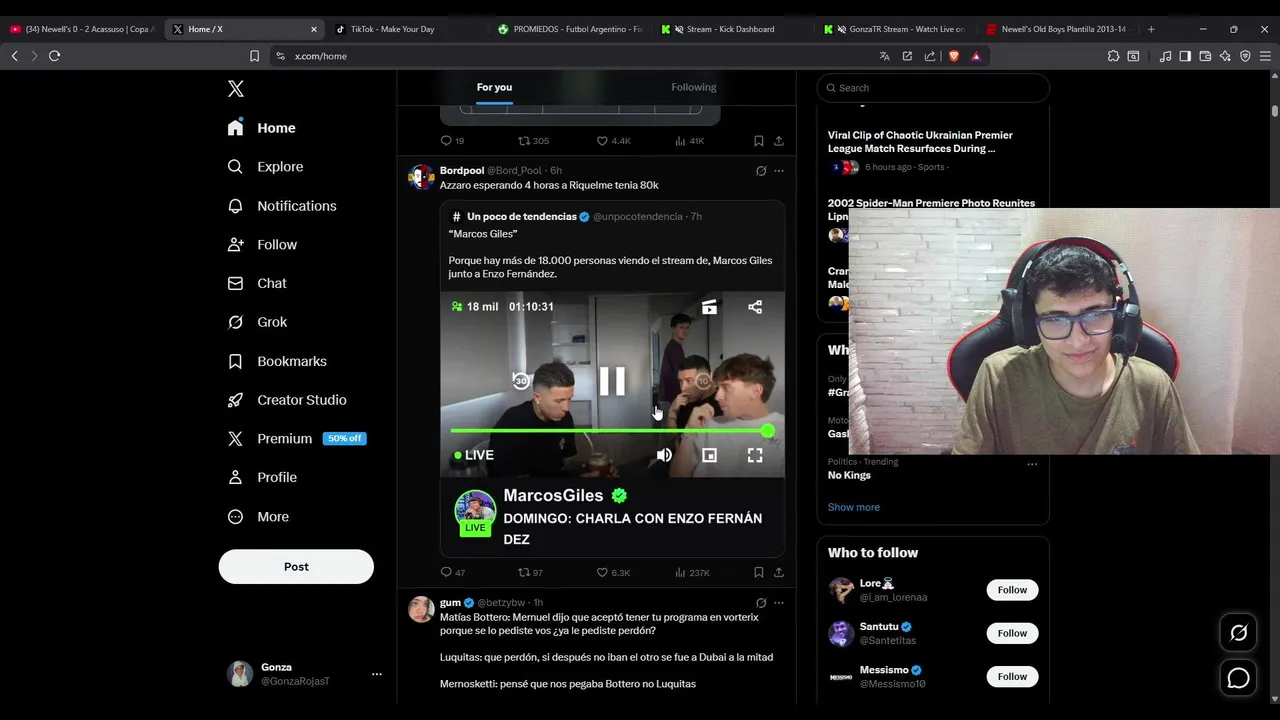
Task: Repost the top post with 305 reposts
Action: pos(533,141)
